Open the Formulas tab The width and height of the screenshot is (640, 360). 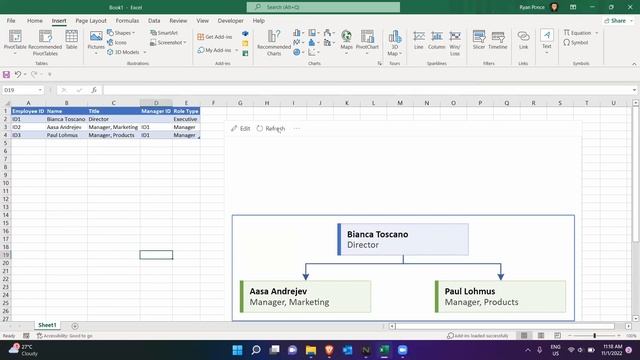127,20
